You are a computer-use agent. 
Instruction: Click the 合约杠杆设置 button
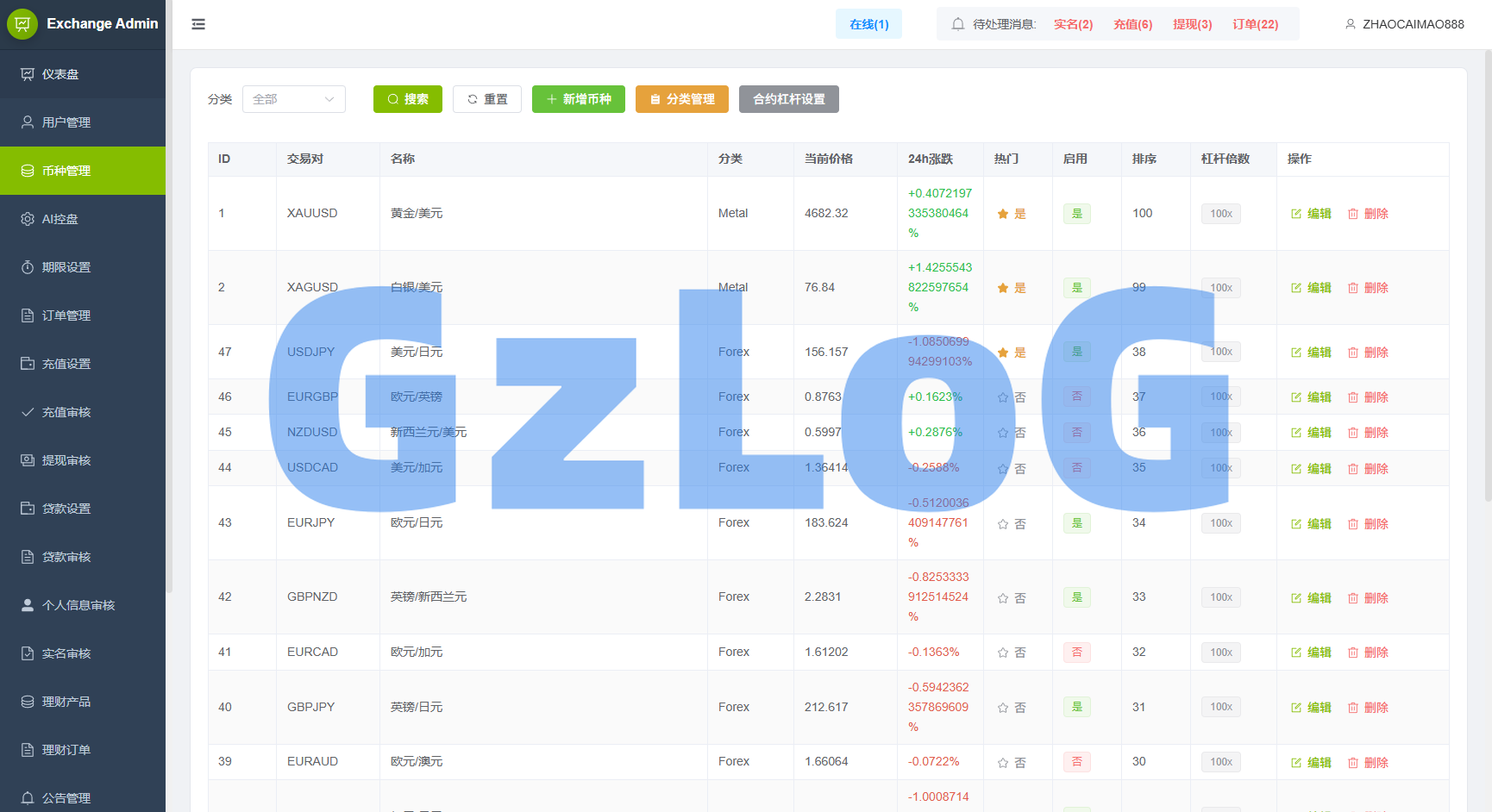pos(789,99)
